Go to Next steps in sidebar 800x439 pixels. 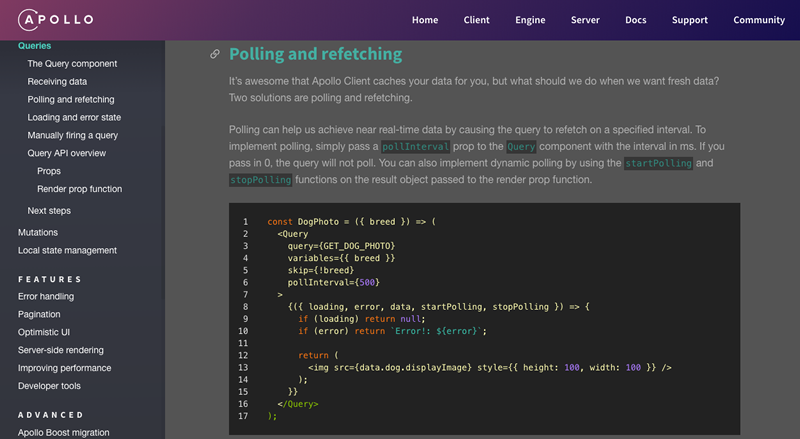click(49, 210)
